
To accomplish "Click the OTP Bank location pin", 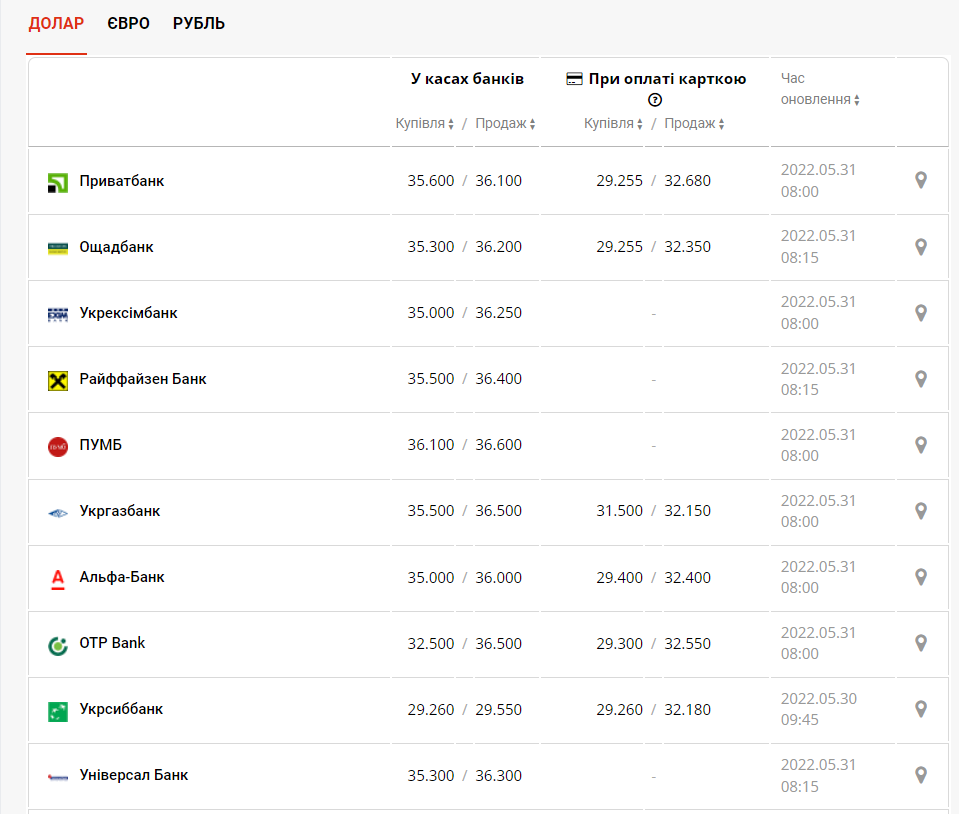I will pos(921,643).
